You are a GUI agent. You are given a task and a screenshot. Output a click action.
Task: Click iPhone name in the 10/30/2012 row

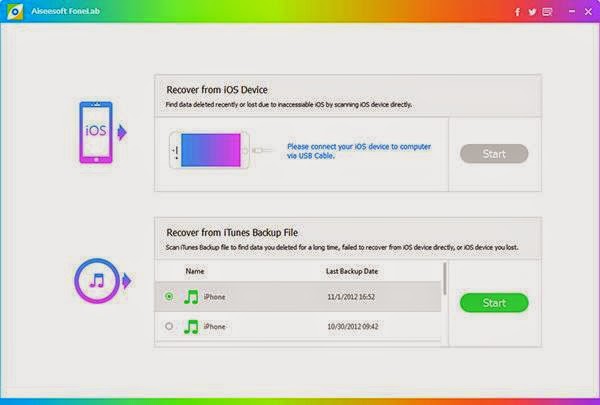coord(214,327)
